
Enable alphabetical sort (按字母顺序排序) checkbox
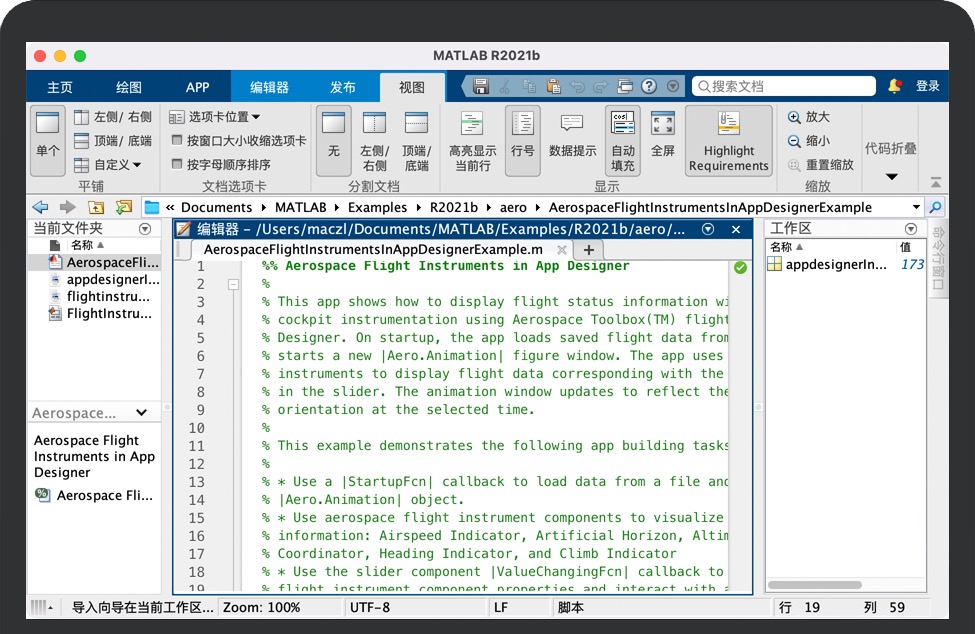[177, 165]
